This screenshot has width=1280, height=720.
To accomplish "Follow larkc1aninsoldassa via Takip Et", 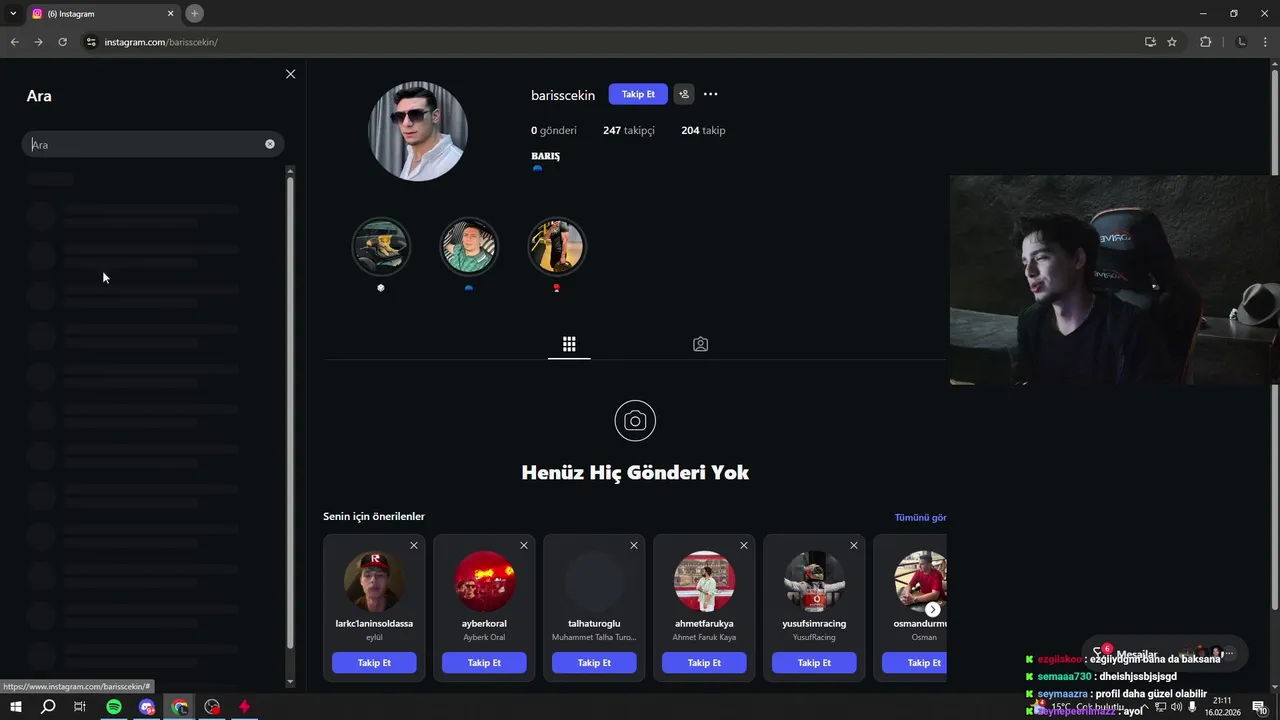I will click(374, 662).
